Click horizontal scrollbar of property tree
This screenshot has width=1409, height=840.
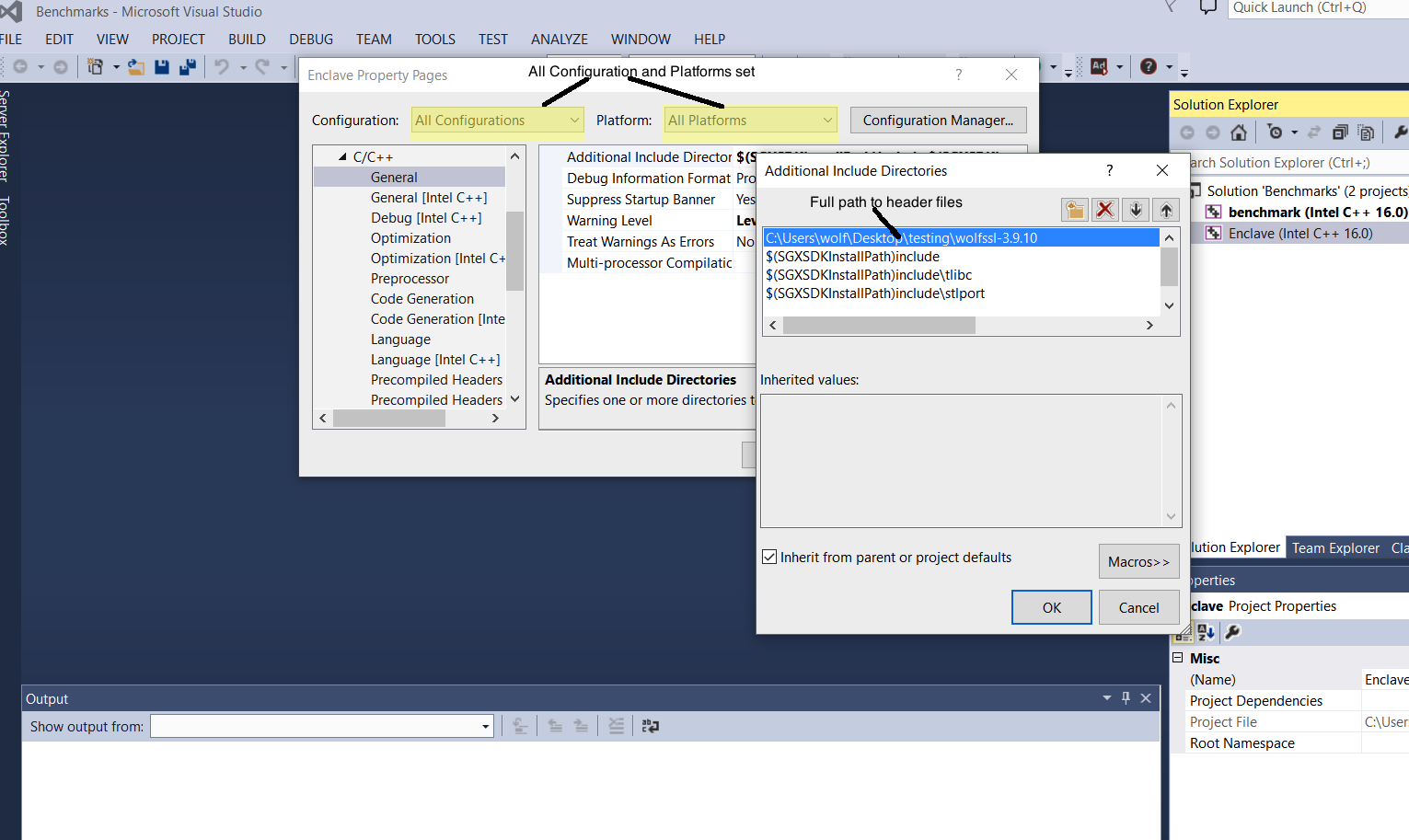pos(389,418)
